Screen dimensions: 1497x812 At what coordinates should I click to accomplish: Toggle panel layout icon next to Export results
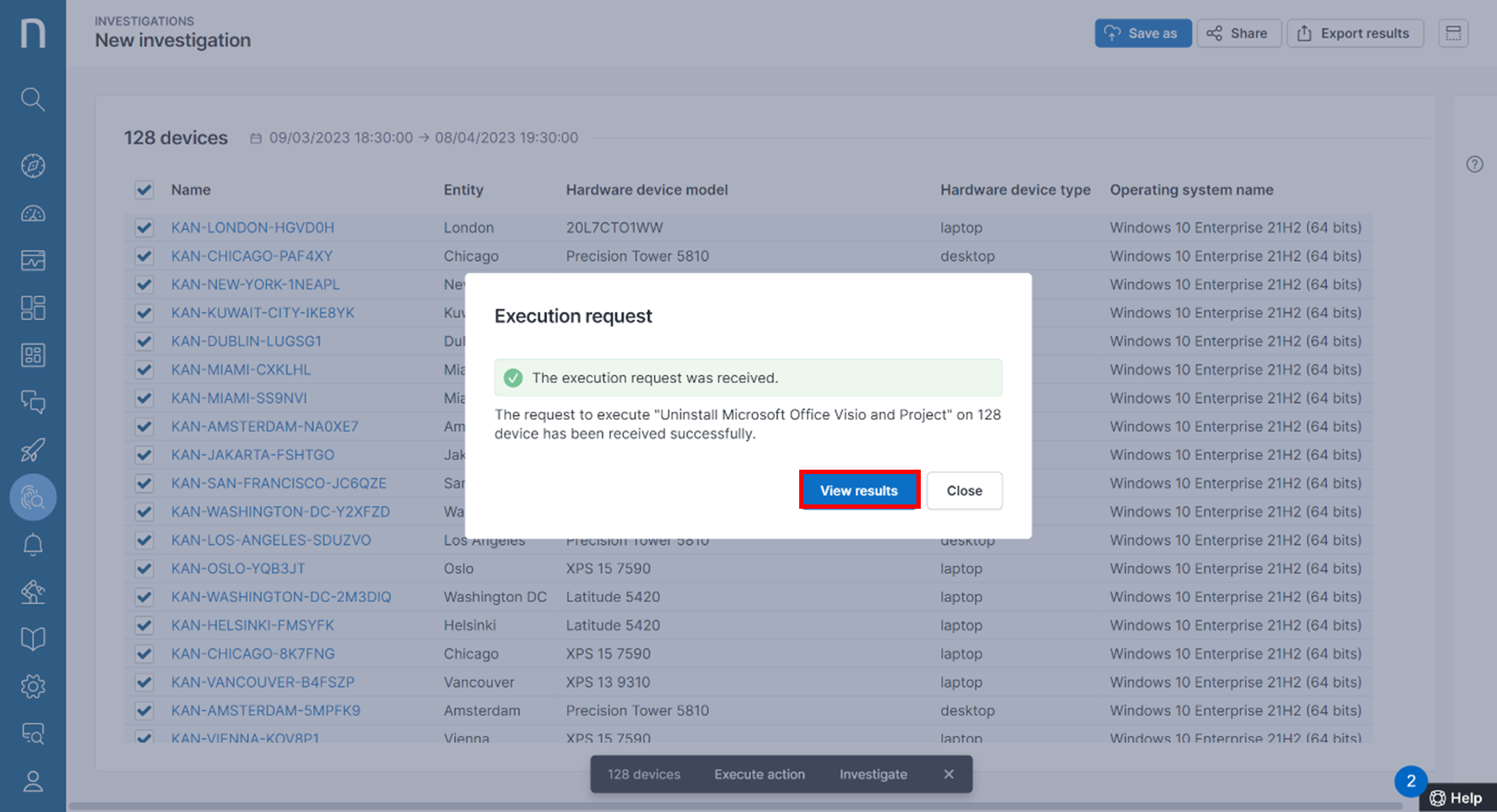tap(1453, 33)
